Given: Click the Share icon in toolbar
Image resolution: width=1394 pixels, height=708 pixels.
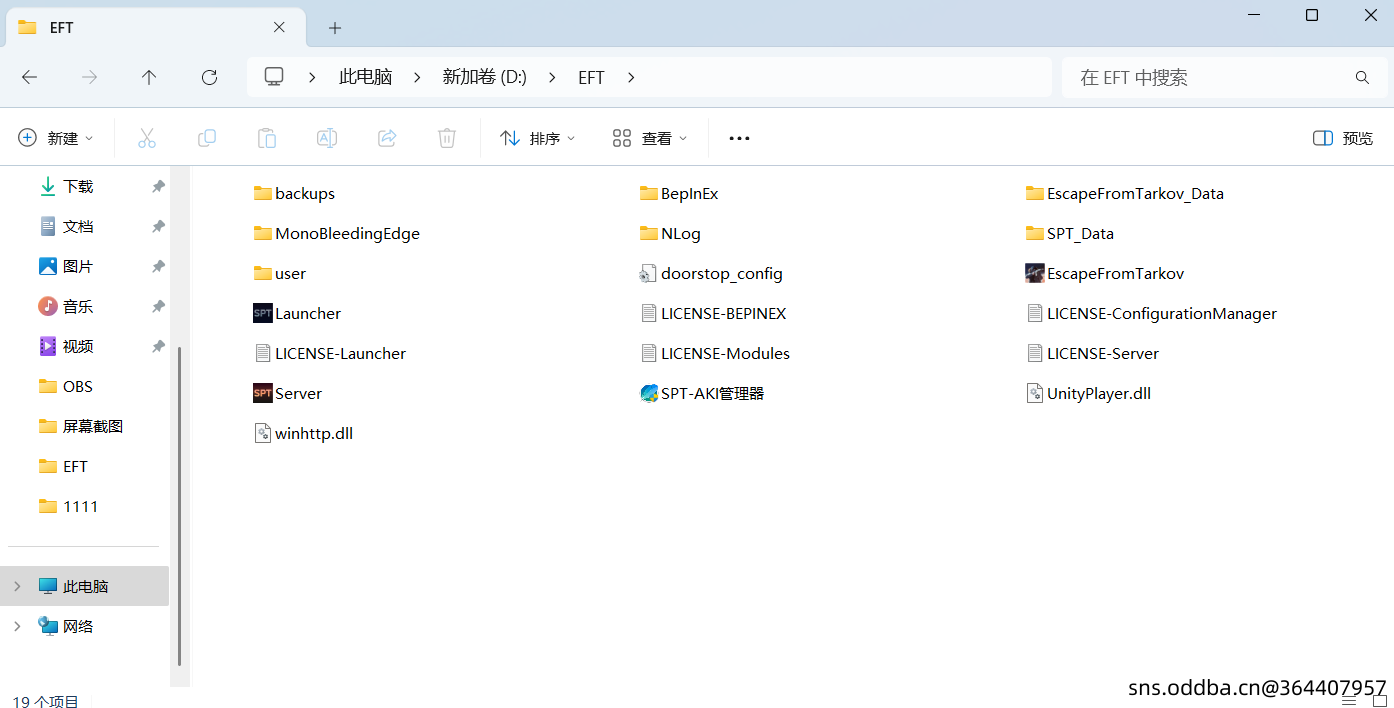Looking at the screenshot, I should [387, 138].
